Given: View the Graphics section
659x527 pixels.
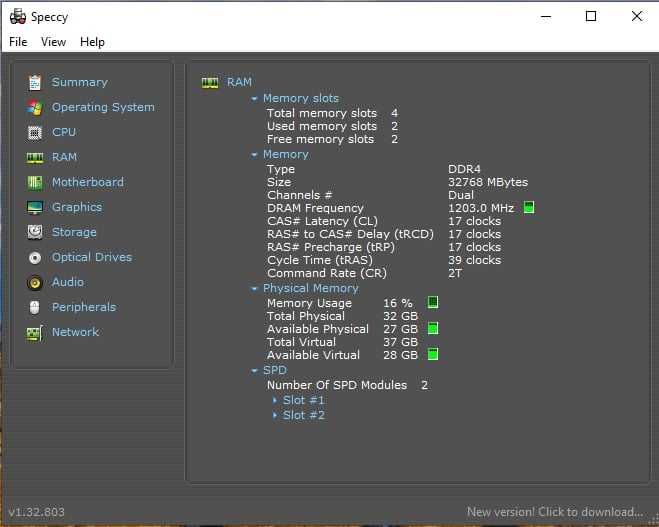Looking at the screenshot, I should [77, 208].
